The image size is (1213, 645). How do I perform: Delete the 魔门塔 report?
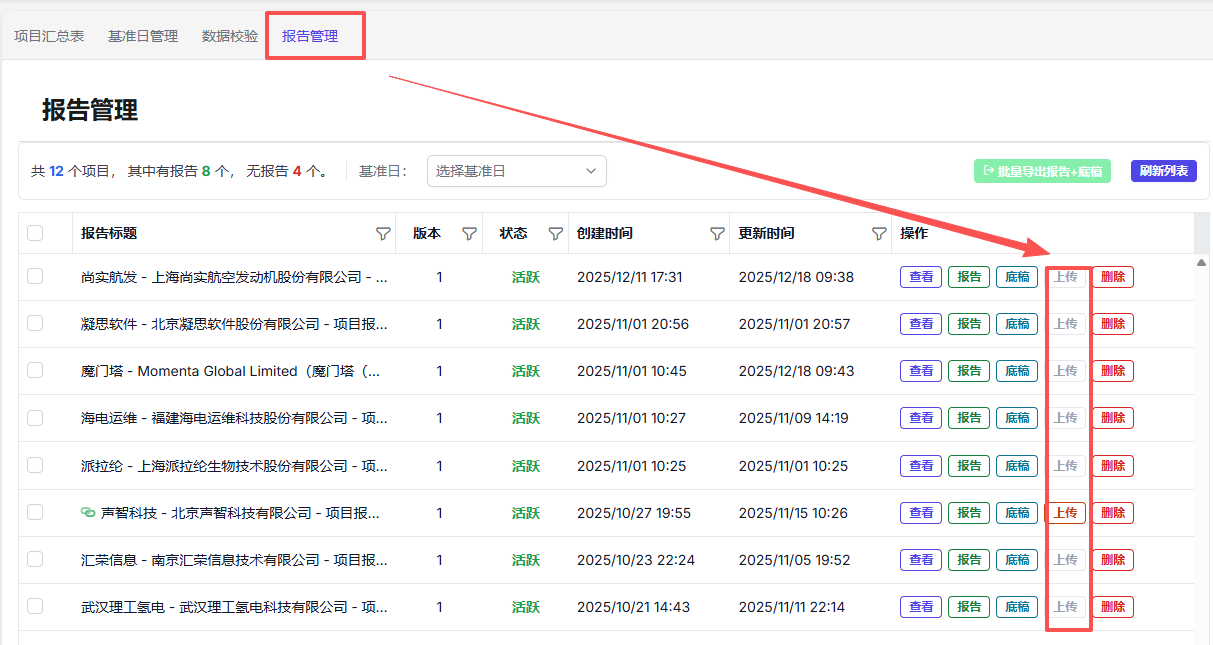[1113, 371]
